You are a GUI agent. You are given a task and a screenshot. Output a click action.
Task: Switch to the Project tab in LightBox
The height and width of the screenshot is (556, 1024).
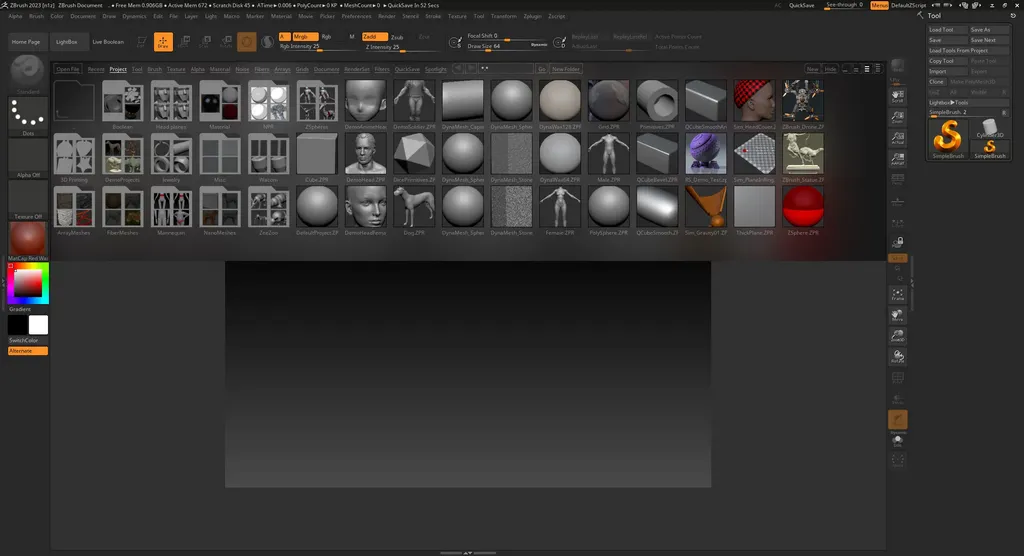click(118, 69)
